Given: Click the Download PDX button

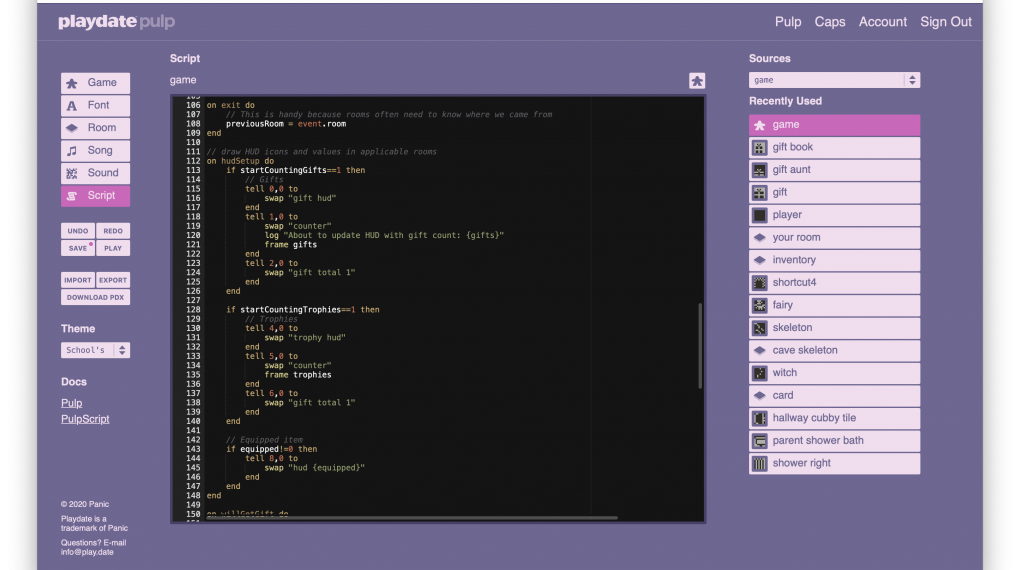Looking at the screenshot, I should 95,298.
